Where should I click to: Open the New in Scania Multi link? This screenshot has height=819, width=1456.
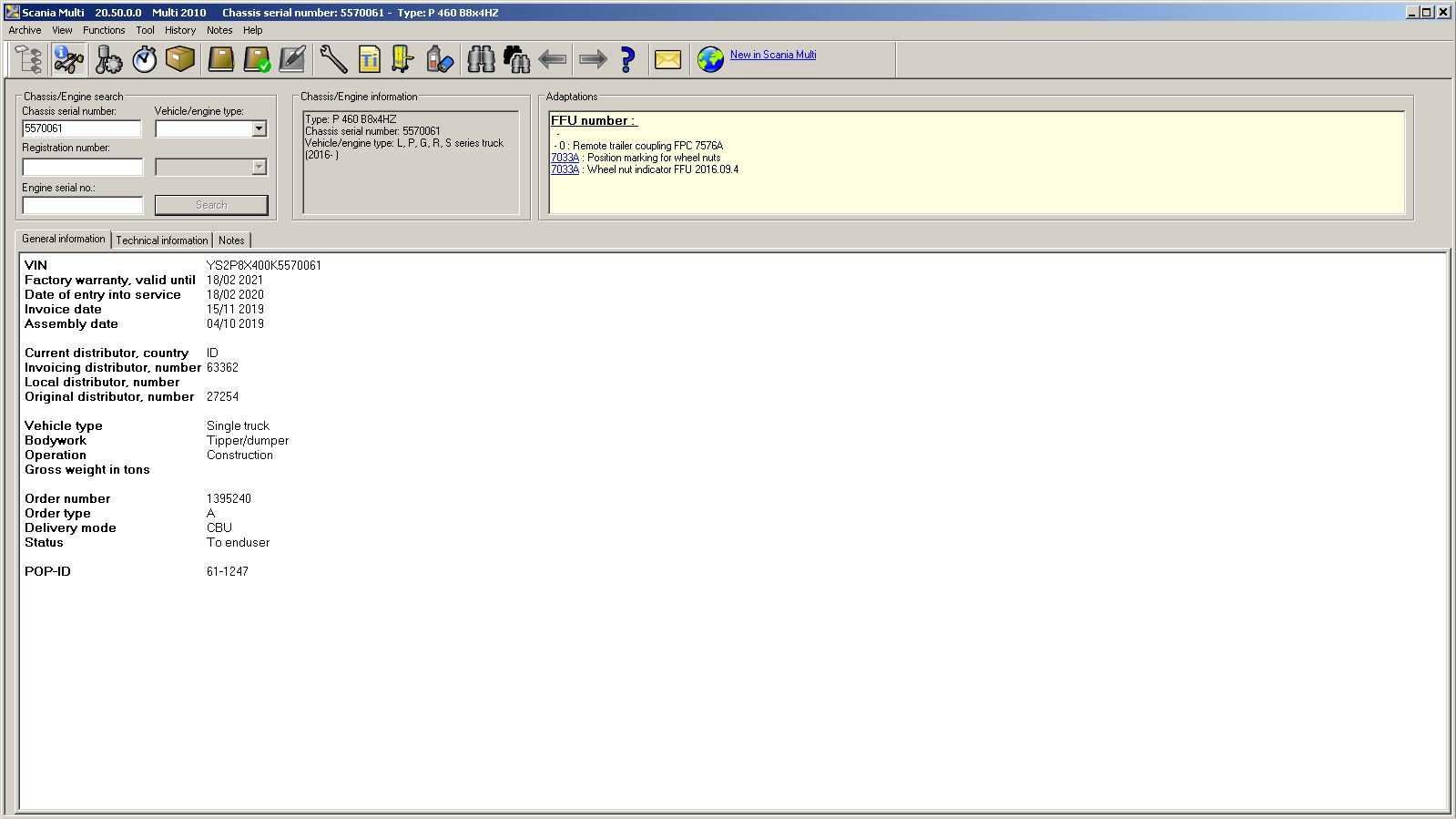pos(773,55)
